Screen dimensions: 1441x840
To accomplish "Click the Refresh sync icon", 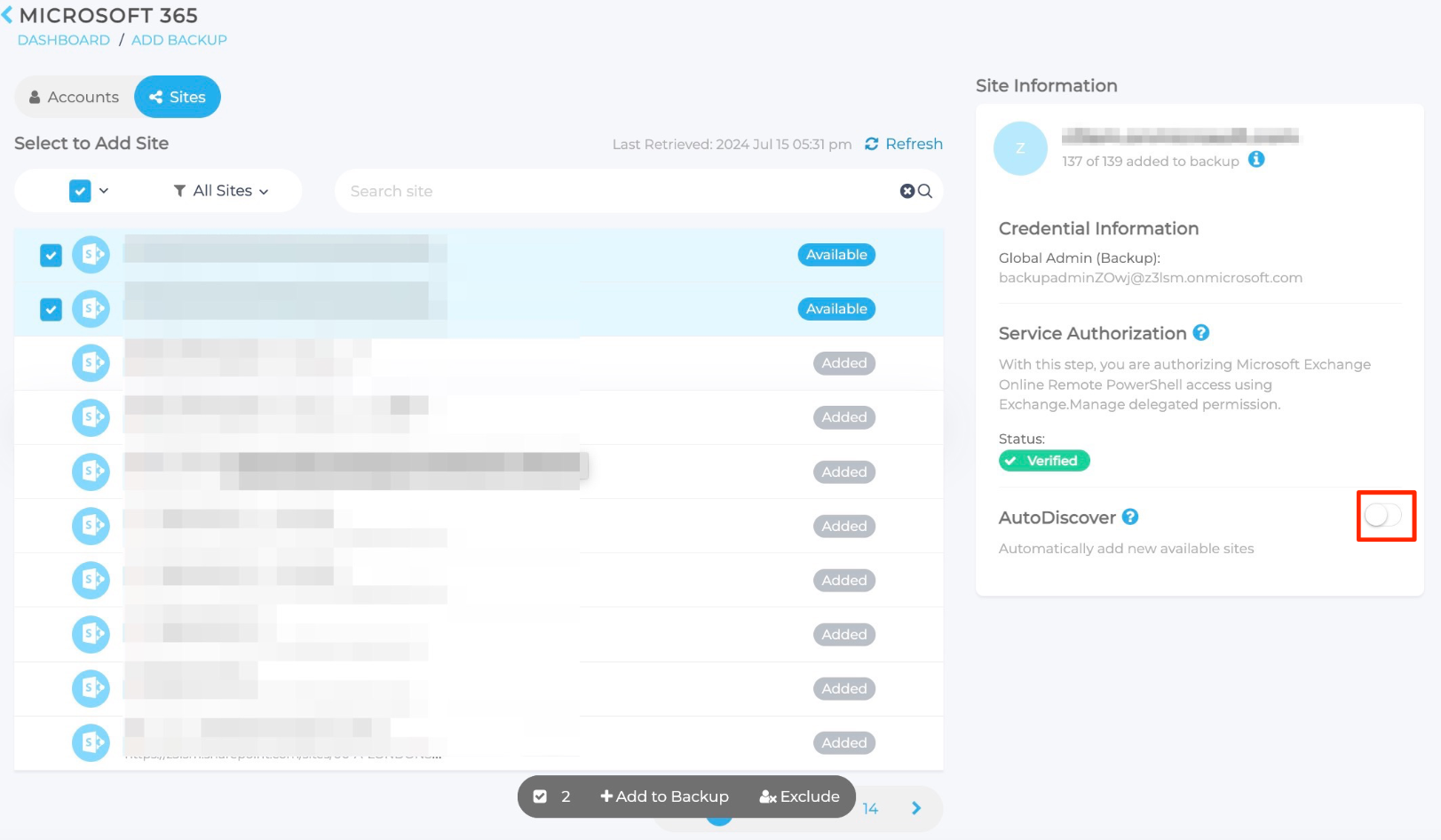I will (871, 144).
